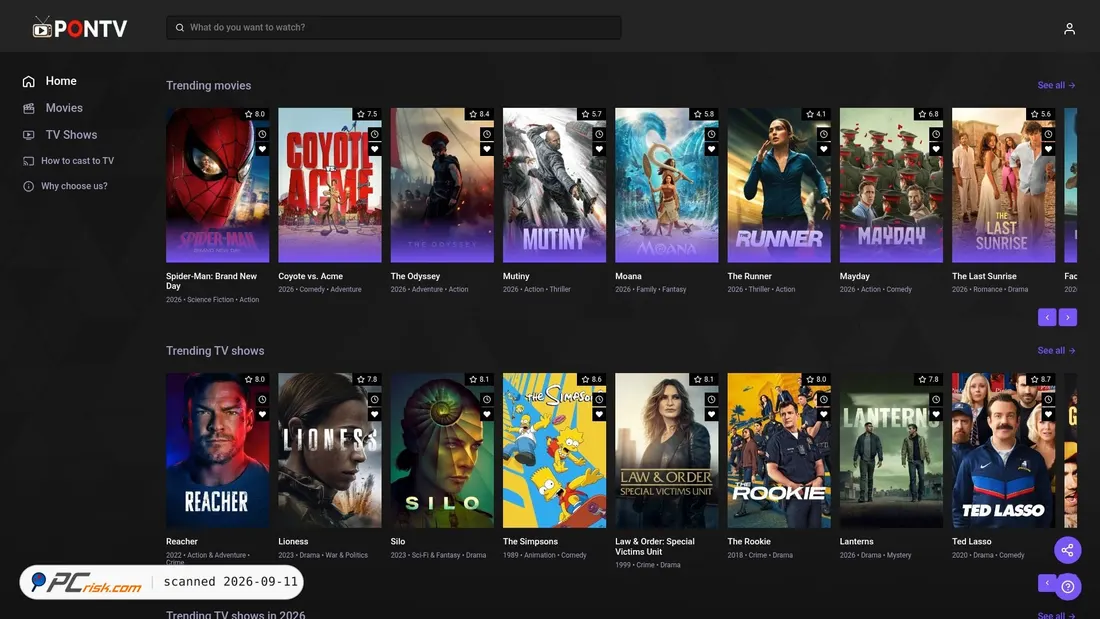The height and width of the screenshot is (619, 1100).
Task: Open the Mayday movie poster
Action: (x=891, y=185)
